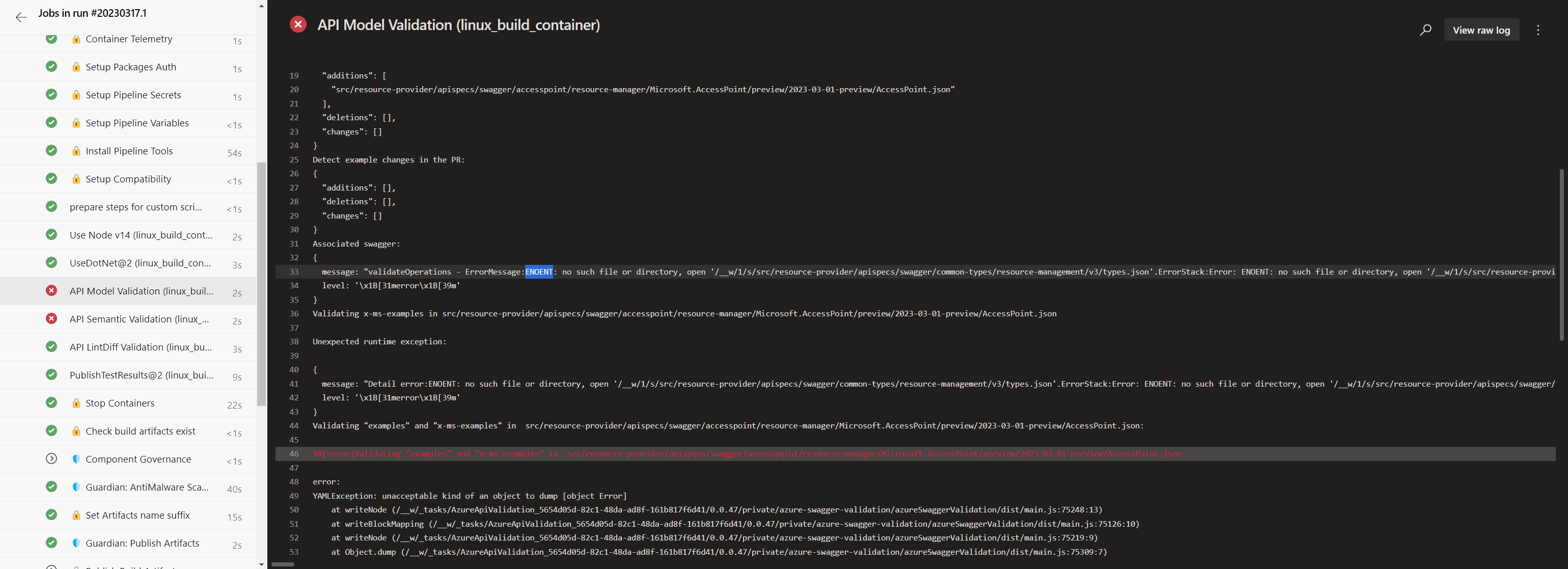
Task: Click the back arrow next to Jobs in run
Action: tap(21, 17)
